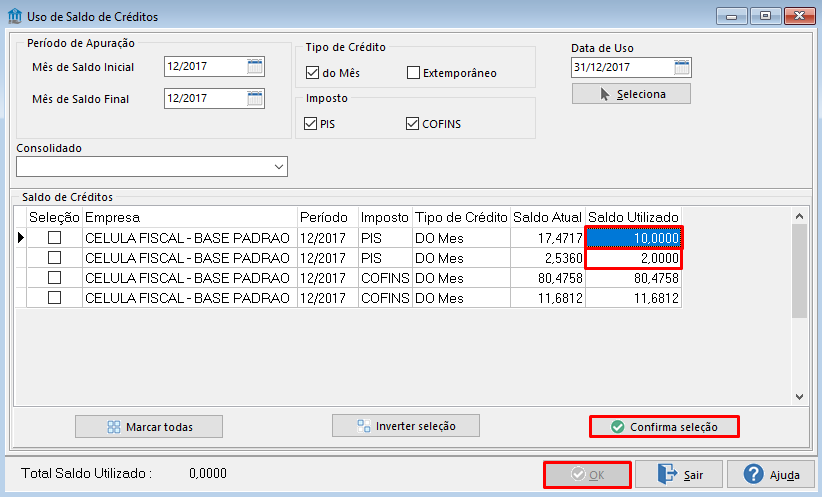Click Seleção column header
Screen dimensions: 822x497
tap(55, 217)
